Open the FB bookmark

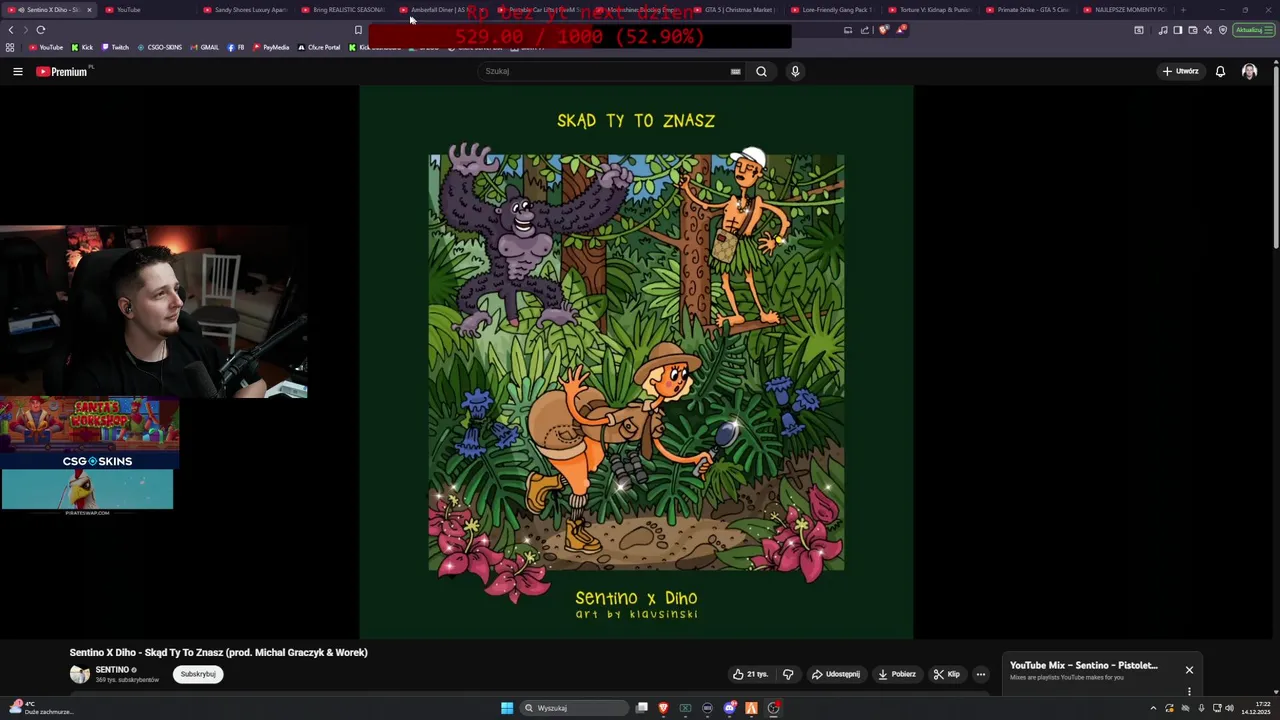point(236,47)
